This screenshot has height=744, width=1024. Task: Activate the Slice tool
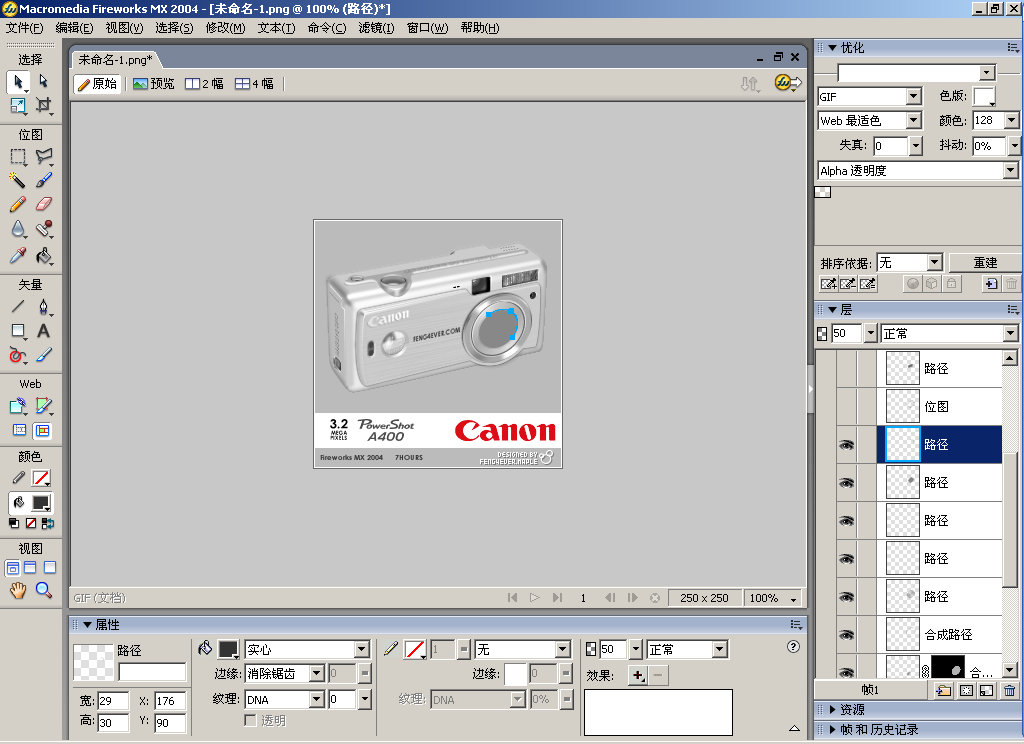click(43, 406)
